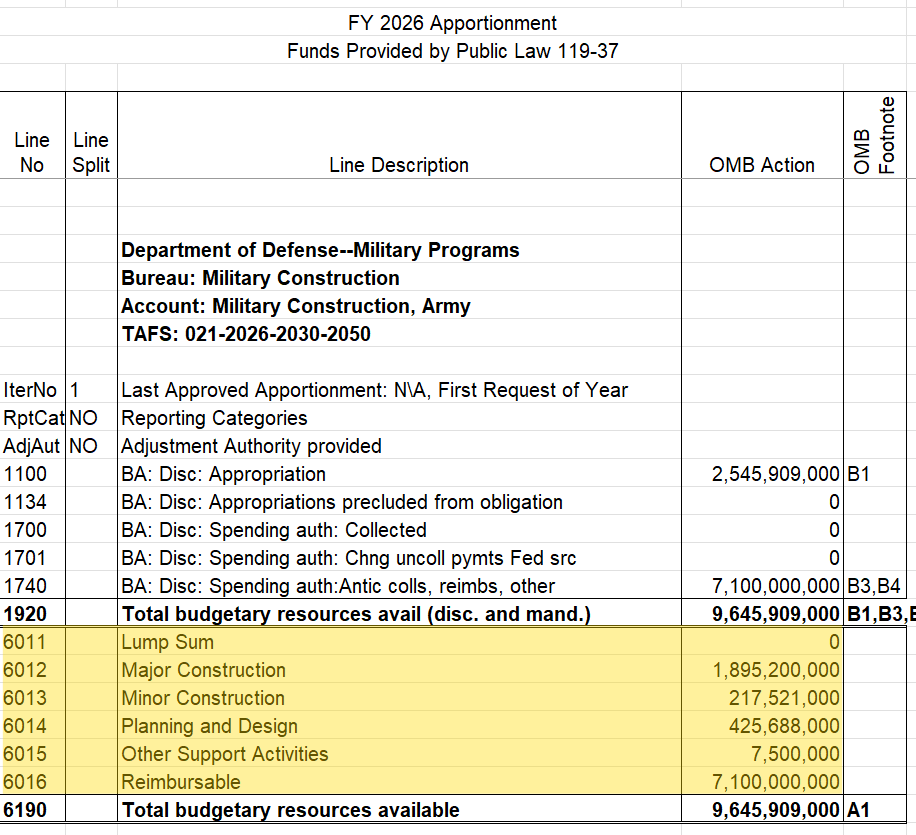Screen dimensions: 916x835
Task: Select the OMB Action column header
Action: point(762,165)
